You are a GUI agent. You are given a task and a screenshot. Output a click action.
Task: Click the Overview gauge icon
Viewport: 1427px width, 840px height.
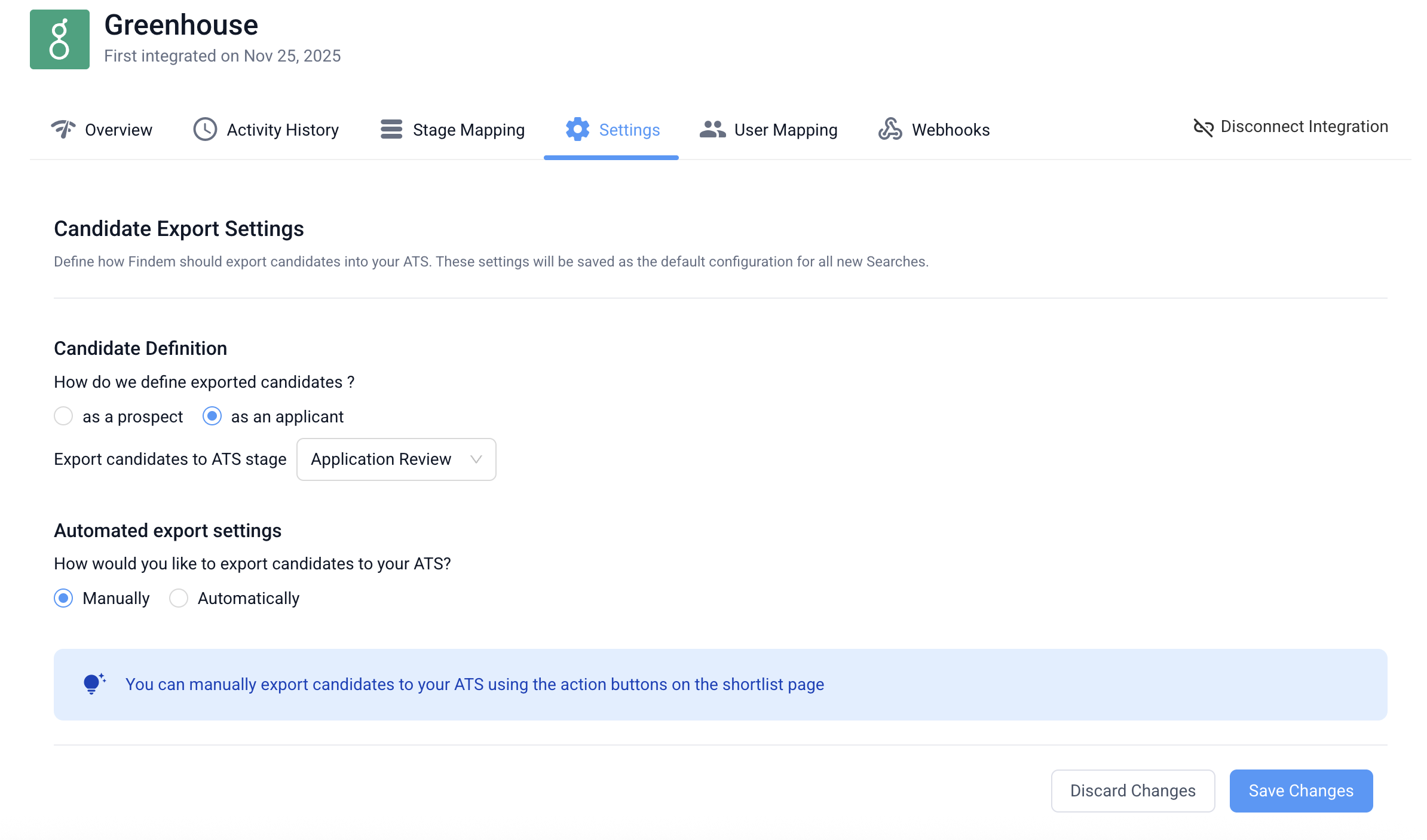tap(63, 129)
